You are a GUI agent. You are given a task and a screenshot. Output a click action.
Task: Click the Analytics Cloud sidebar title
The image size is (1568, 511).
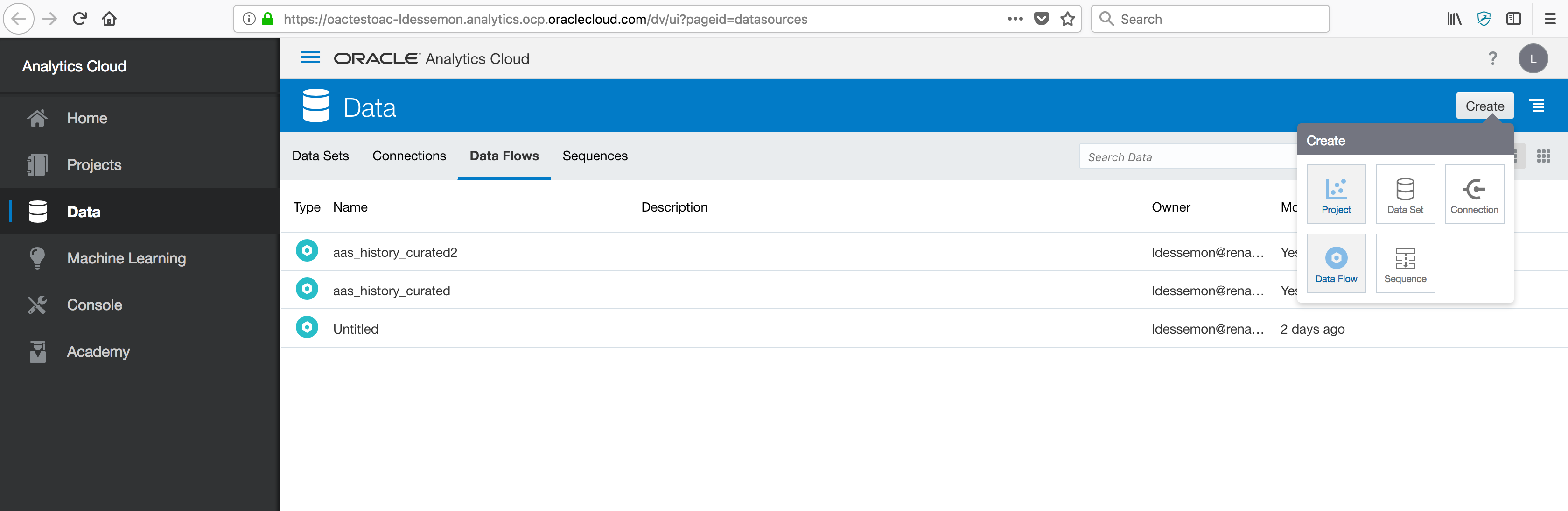tap(74, 66)
